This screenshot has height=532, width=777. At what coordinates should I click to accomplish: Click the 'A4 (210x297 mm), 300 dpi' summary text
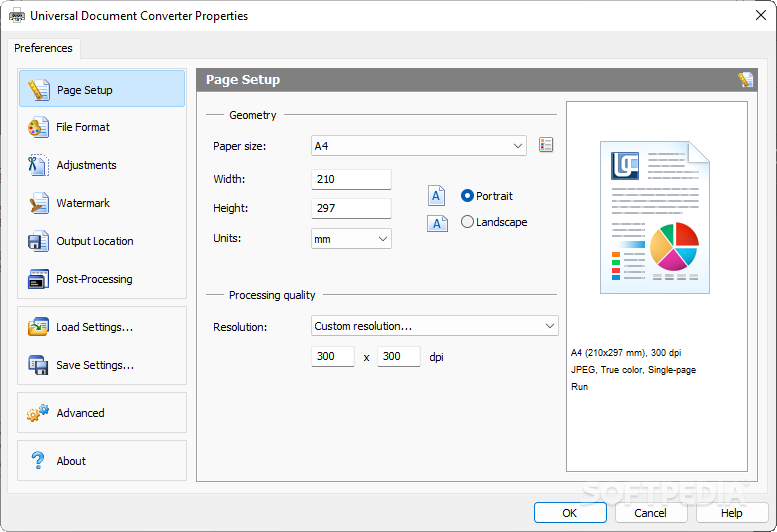[x=626, y=353]
